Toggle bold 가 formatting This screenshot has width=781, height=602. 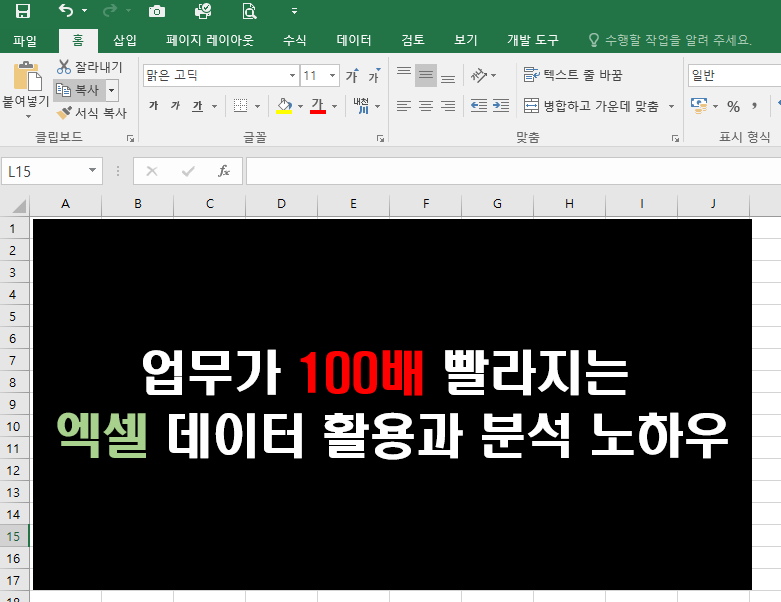153,106
